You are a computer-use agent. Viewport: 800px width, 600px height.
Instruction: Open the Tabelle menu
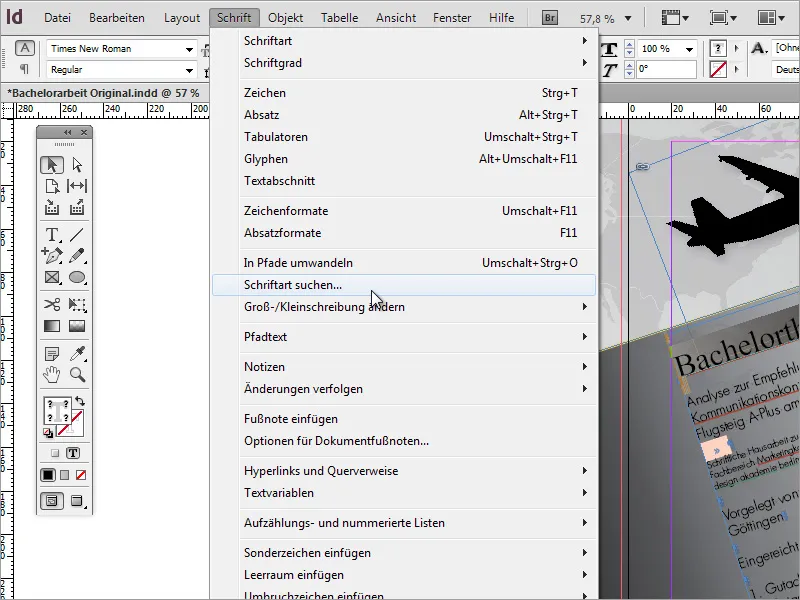[x=339, y=18]
